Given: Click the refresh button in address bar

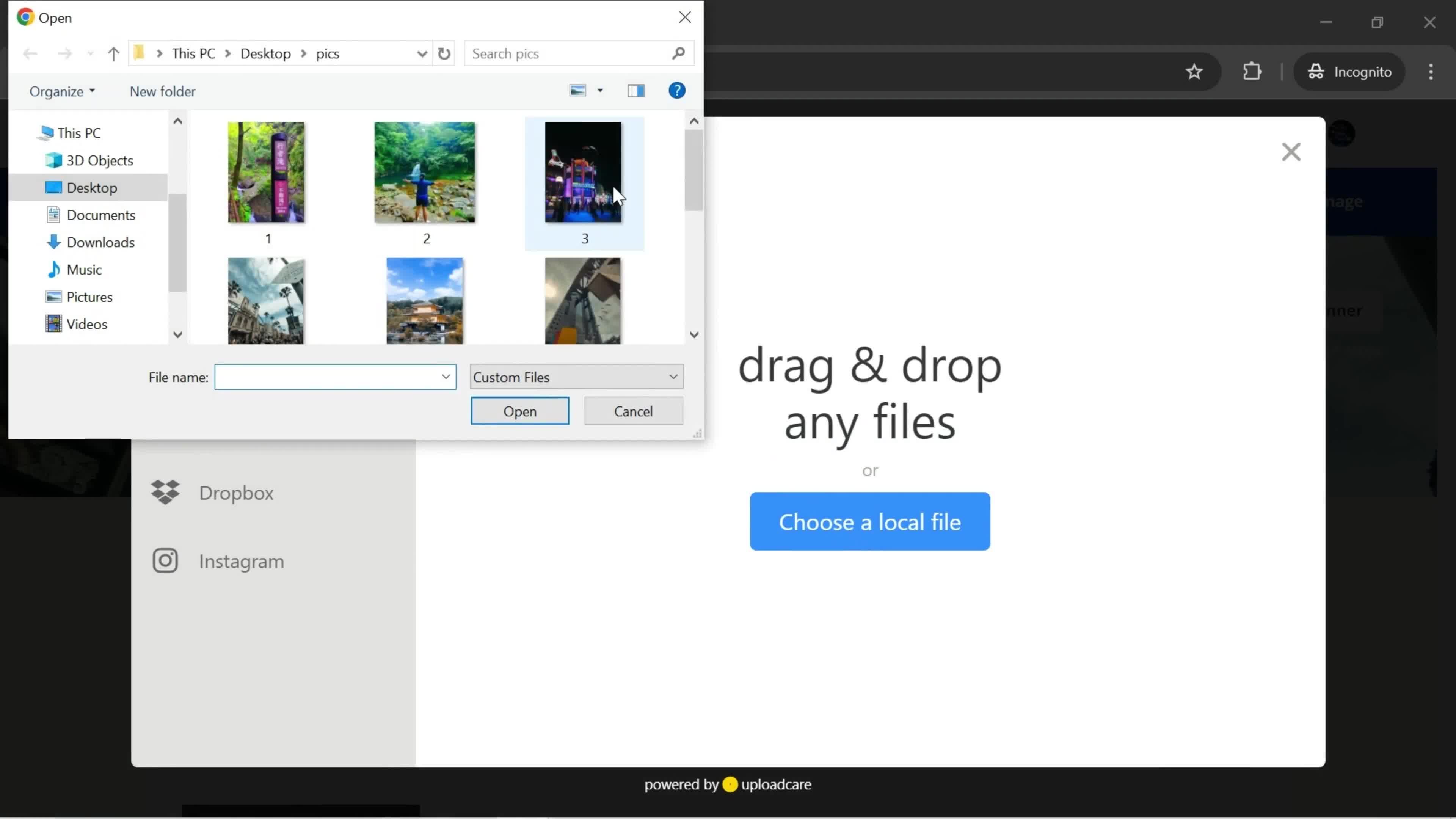Looking at the screenshot, I should coord(444,53).
